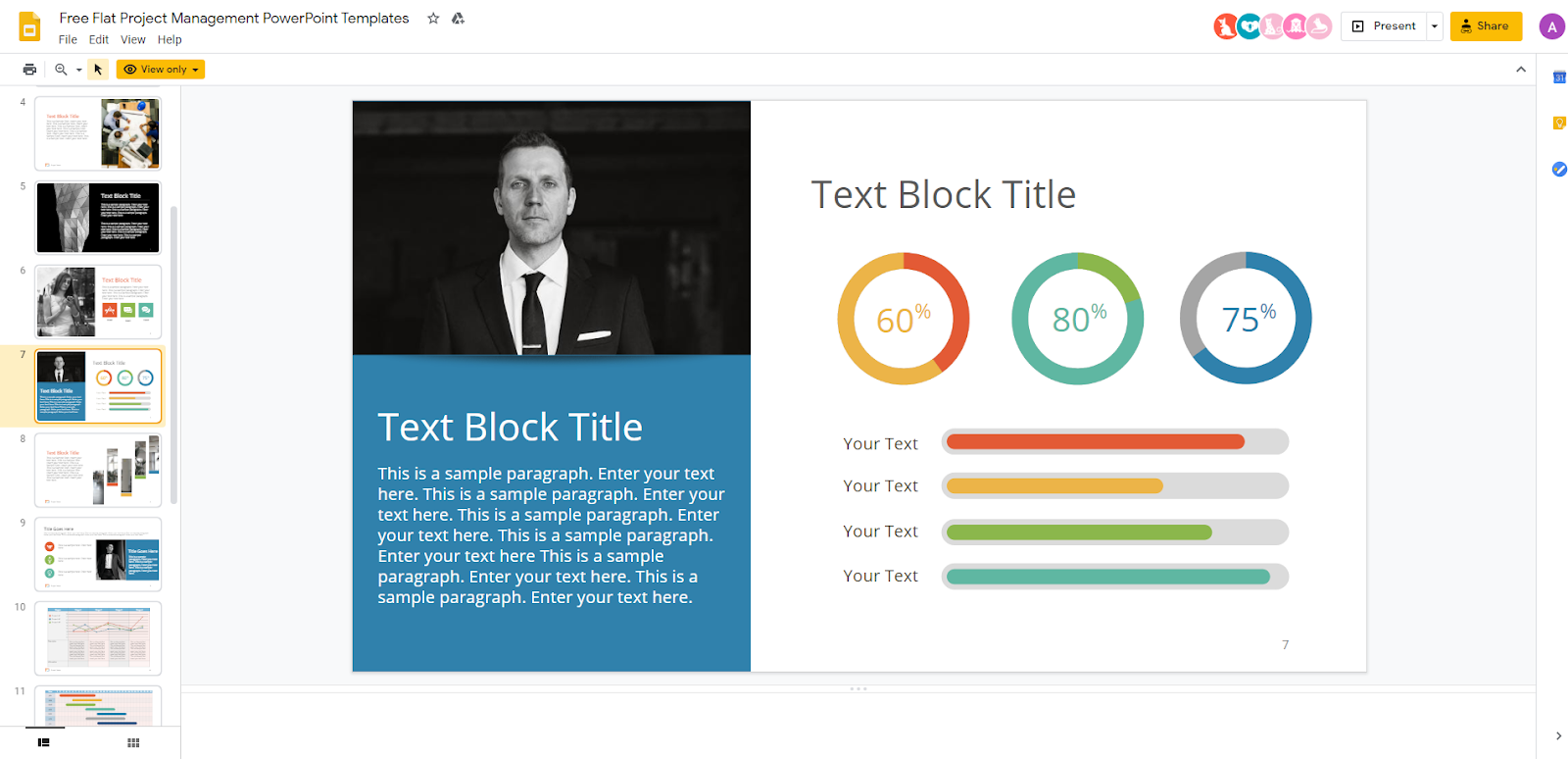Select slide 10 thumbnail

pos(98,638)
